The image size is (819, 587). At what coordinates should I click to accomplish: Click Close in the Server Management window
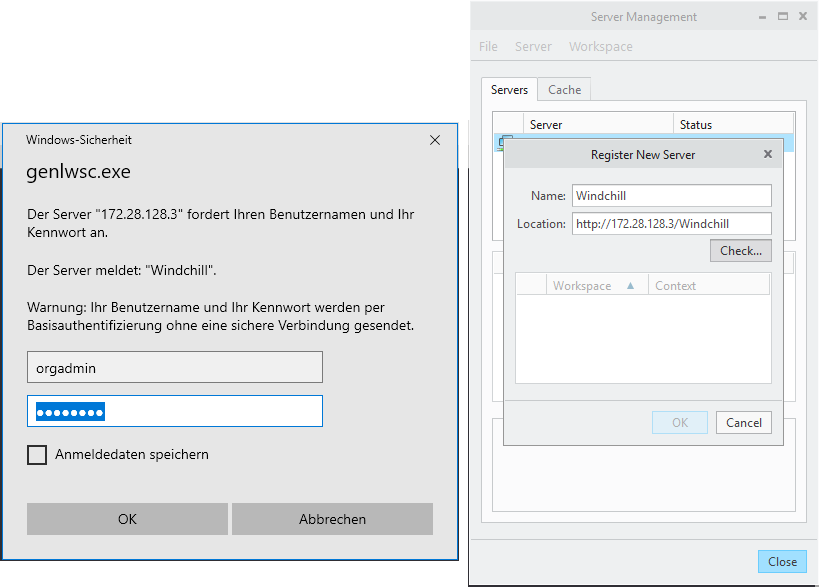(x=782, y=561)
